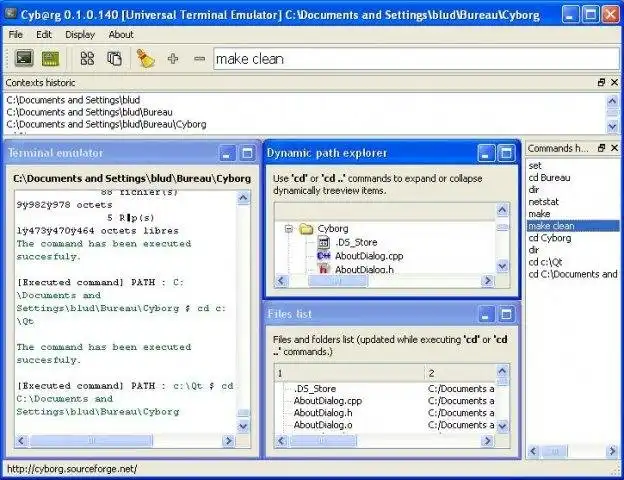Maximize the Dynamic path explorer subwindow
The image size is (624, 480).
pyautogui.click(x=506, y=153)
